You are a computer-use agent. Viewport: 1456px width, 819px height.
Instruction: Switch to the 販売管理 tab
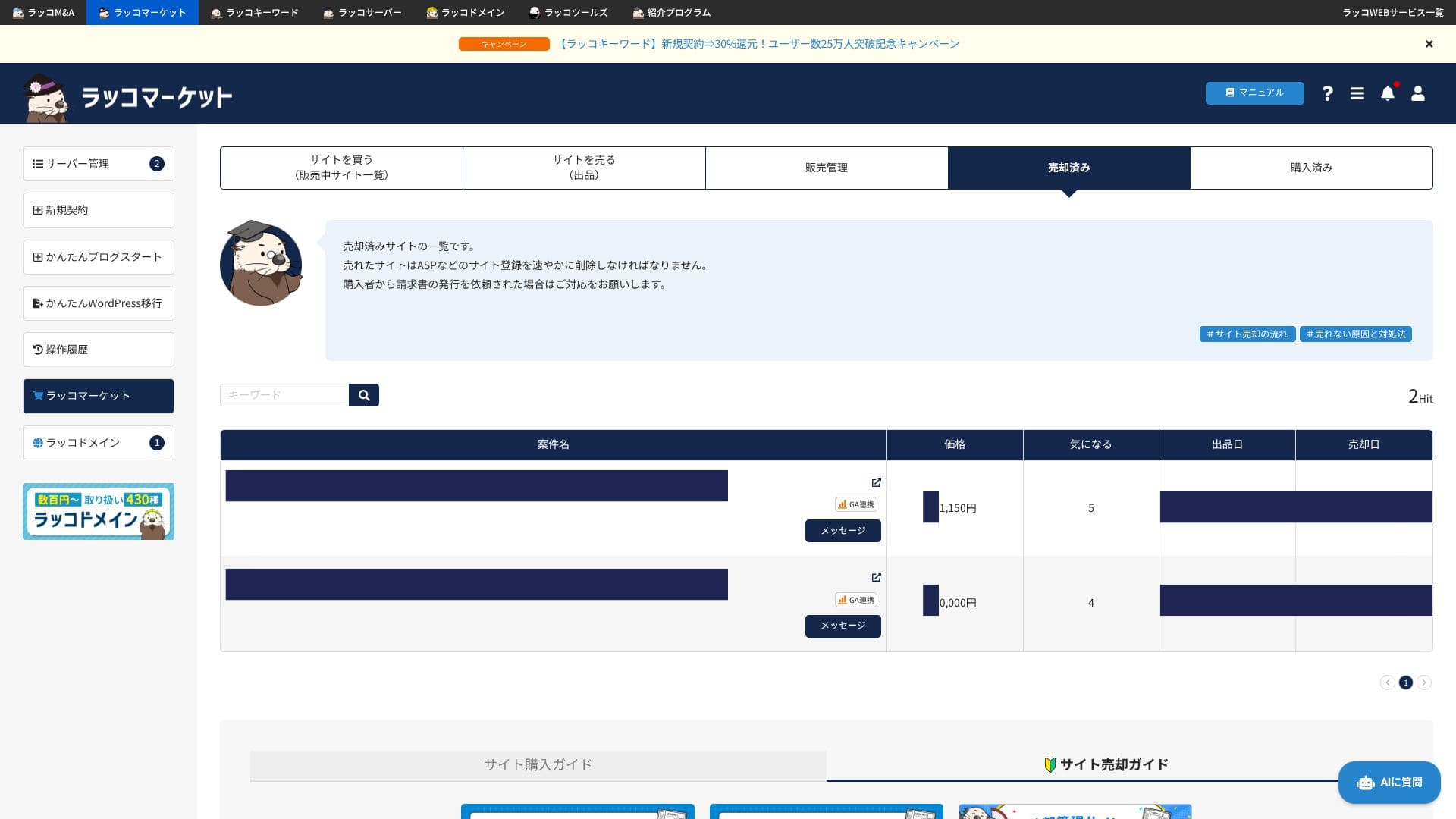(826, 168)
